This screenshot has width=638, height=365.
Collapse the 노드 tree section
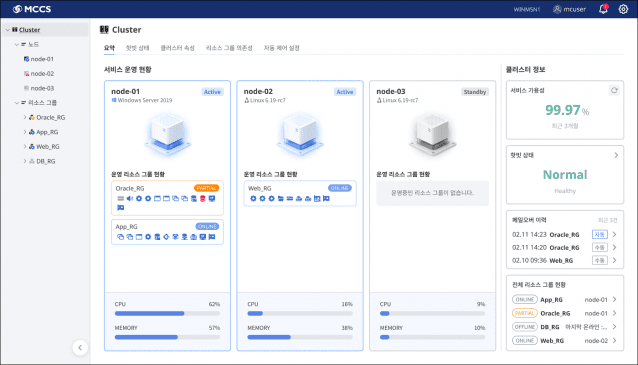point(17,44)
